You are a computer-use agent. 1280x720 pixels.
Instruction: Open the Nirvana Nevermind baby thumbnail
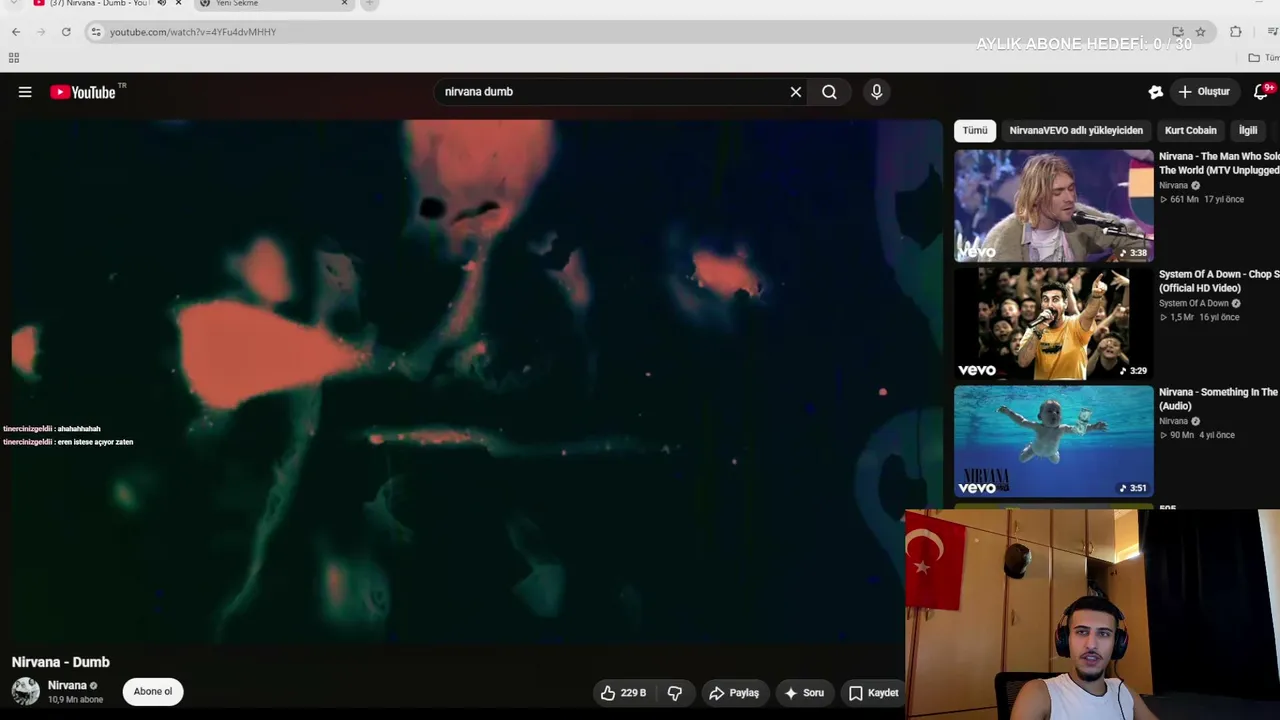pos(1053,441)
